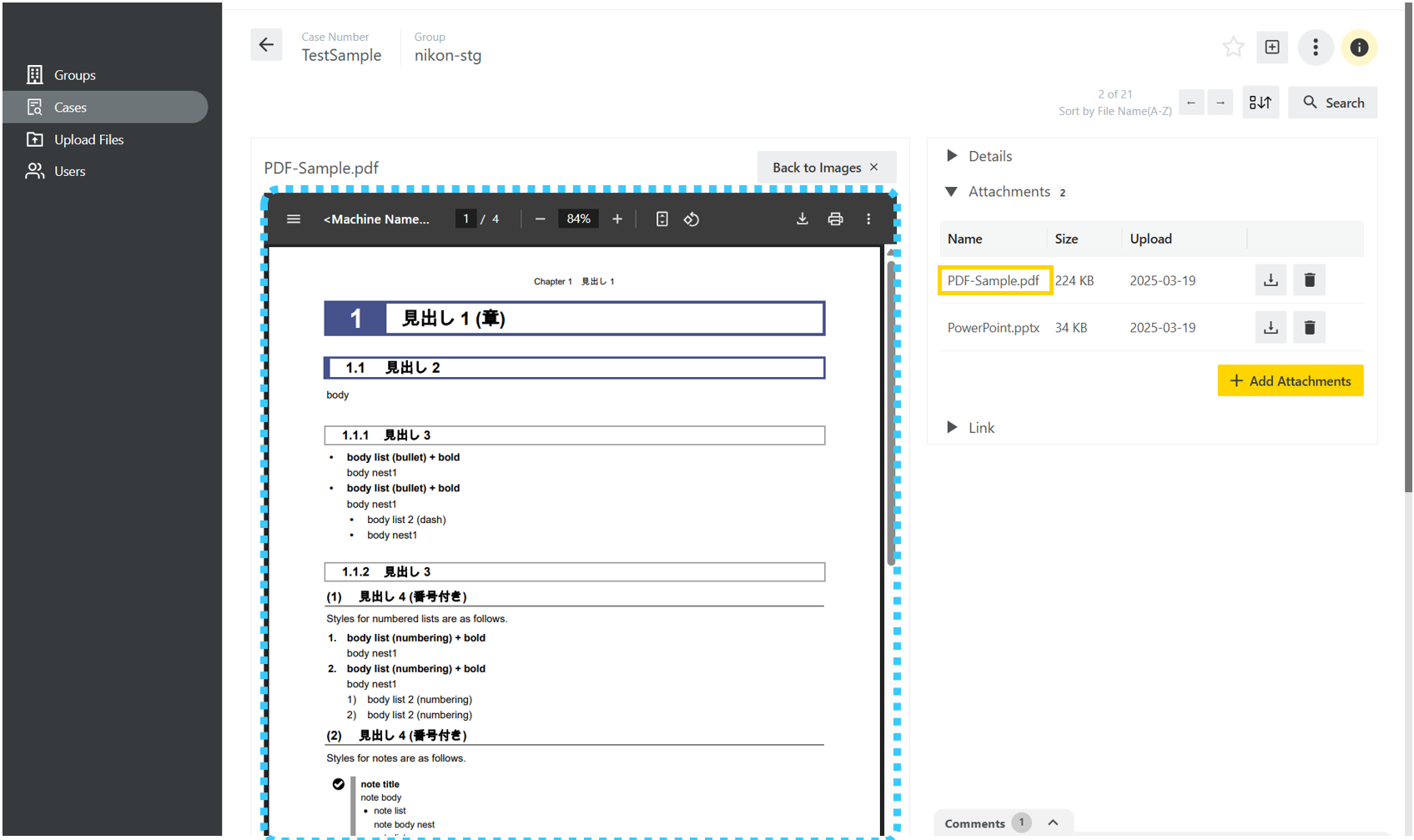Image resolution: width=1414 pixels, height=840 pixels.
Task: Click the fit to page icon
Action: [x=662, y=219]
